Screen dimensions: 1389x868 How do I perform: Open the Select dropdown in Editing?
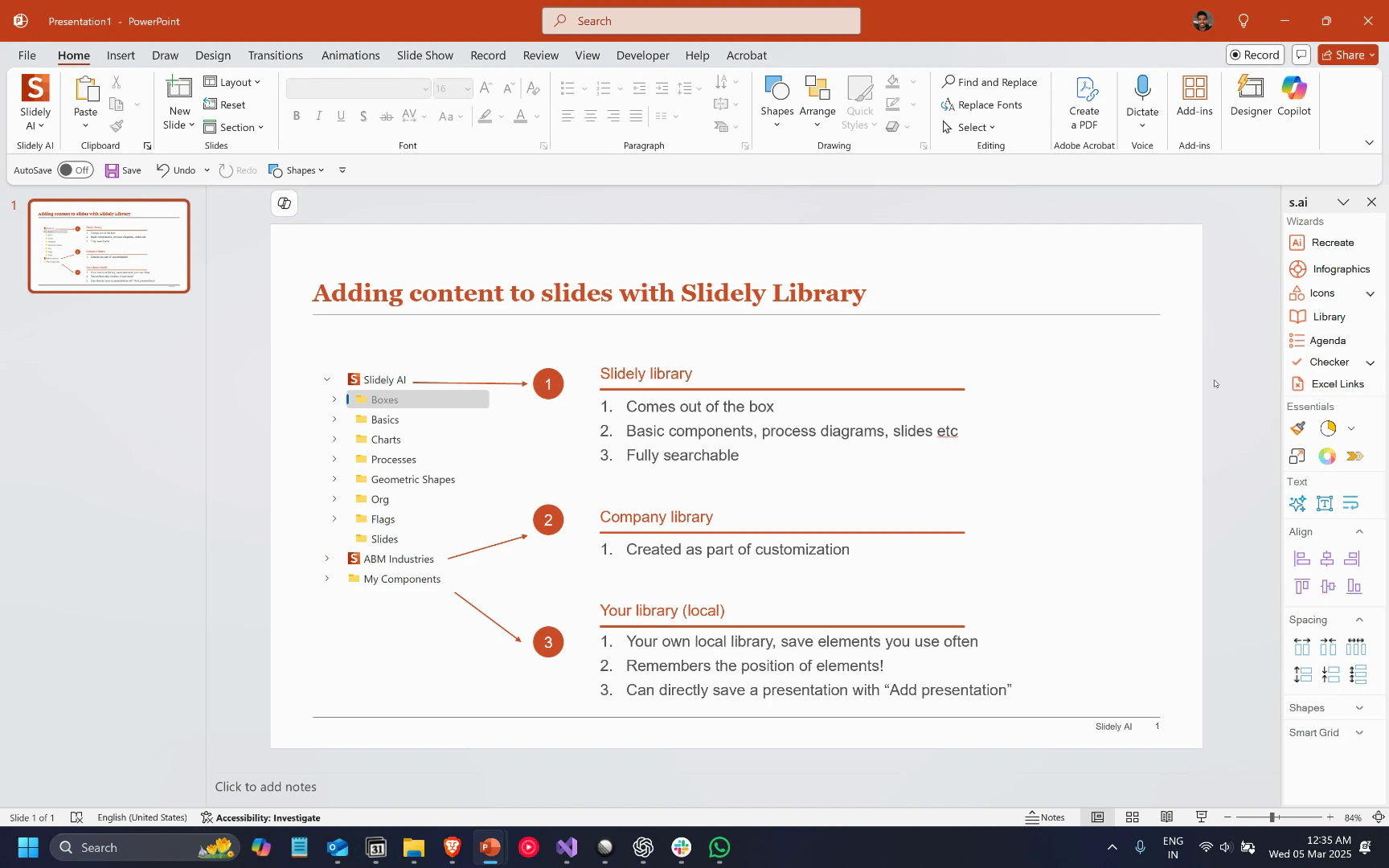pos(969,127)
